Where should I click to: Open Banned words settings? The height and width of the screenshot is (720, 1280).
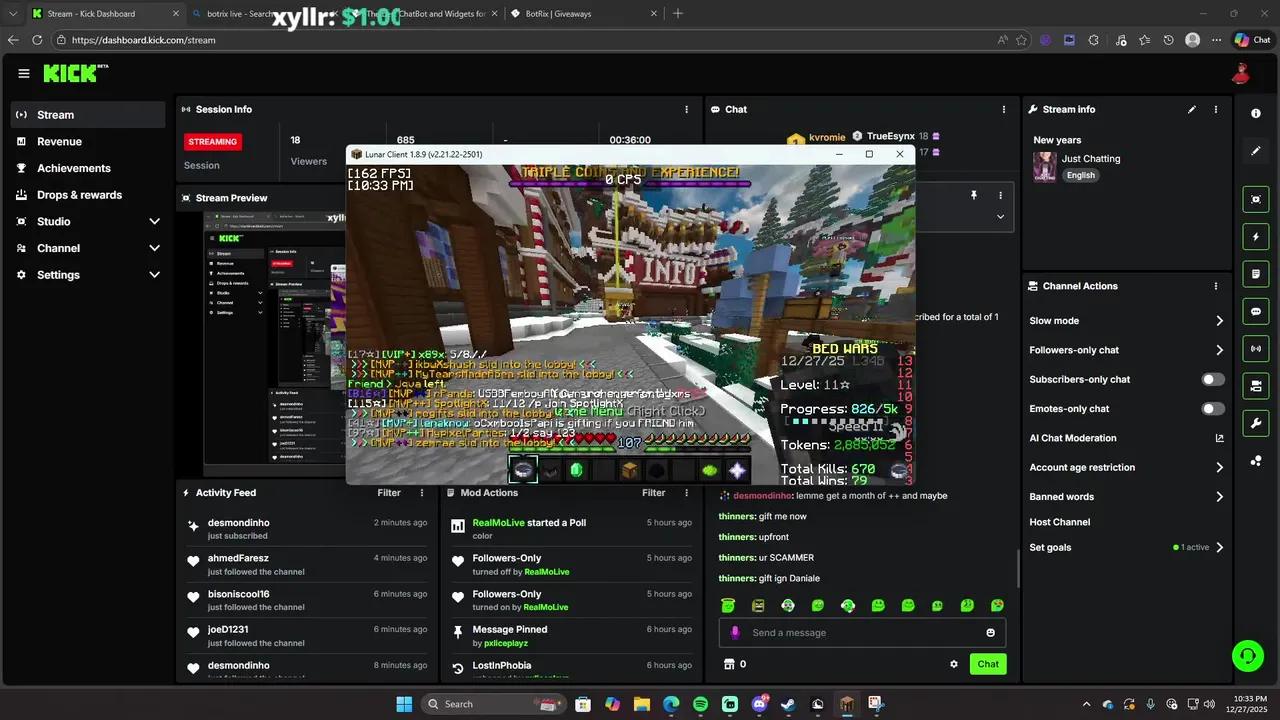(1127, 497)
